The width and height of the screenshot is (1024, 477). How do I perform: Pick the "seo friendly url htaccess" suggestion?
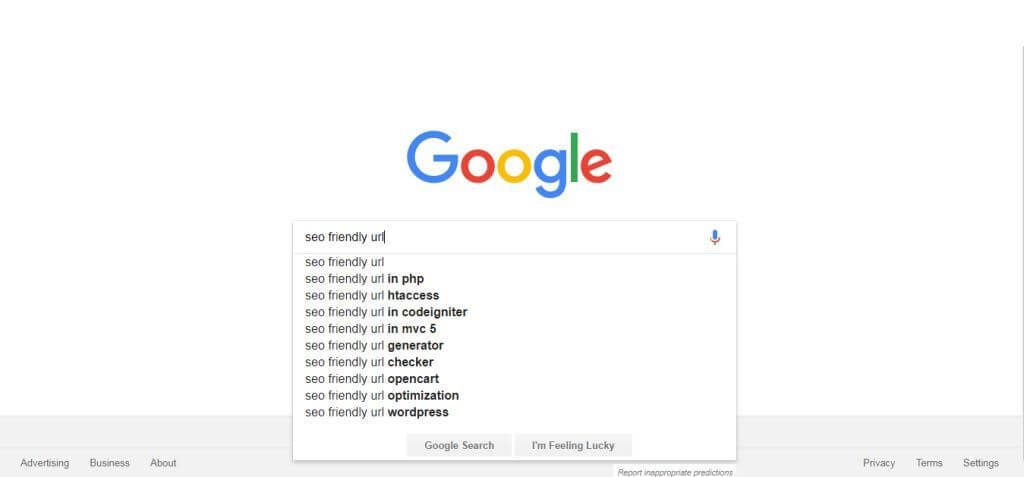click(x=514, y=295)
